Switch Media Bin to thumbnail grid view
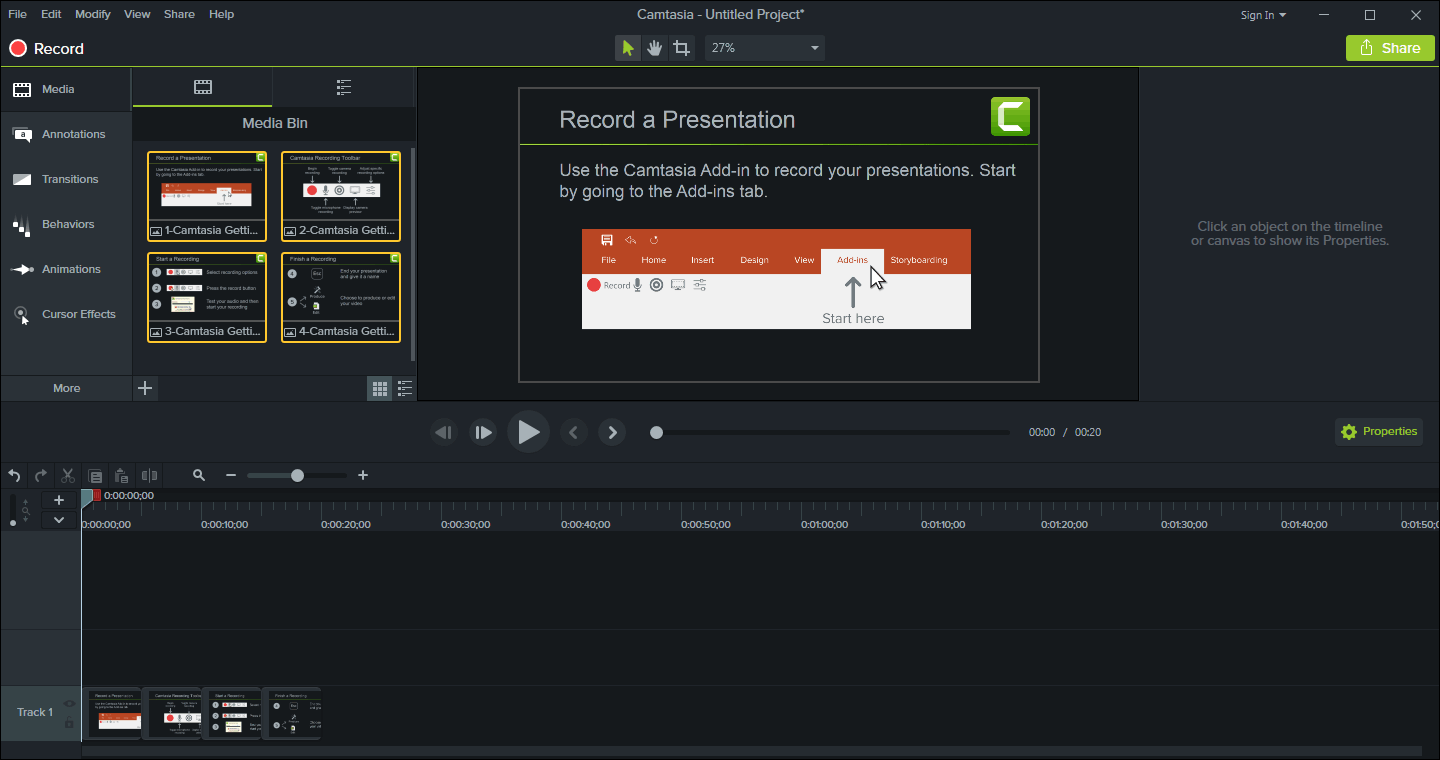This screenshot has width=1440, height=760. (x=380, y=388)
